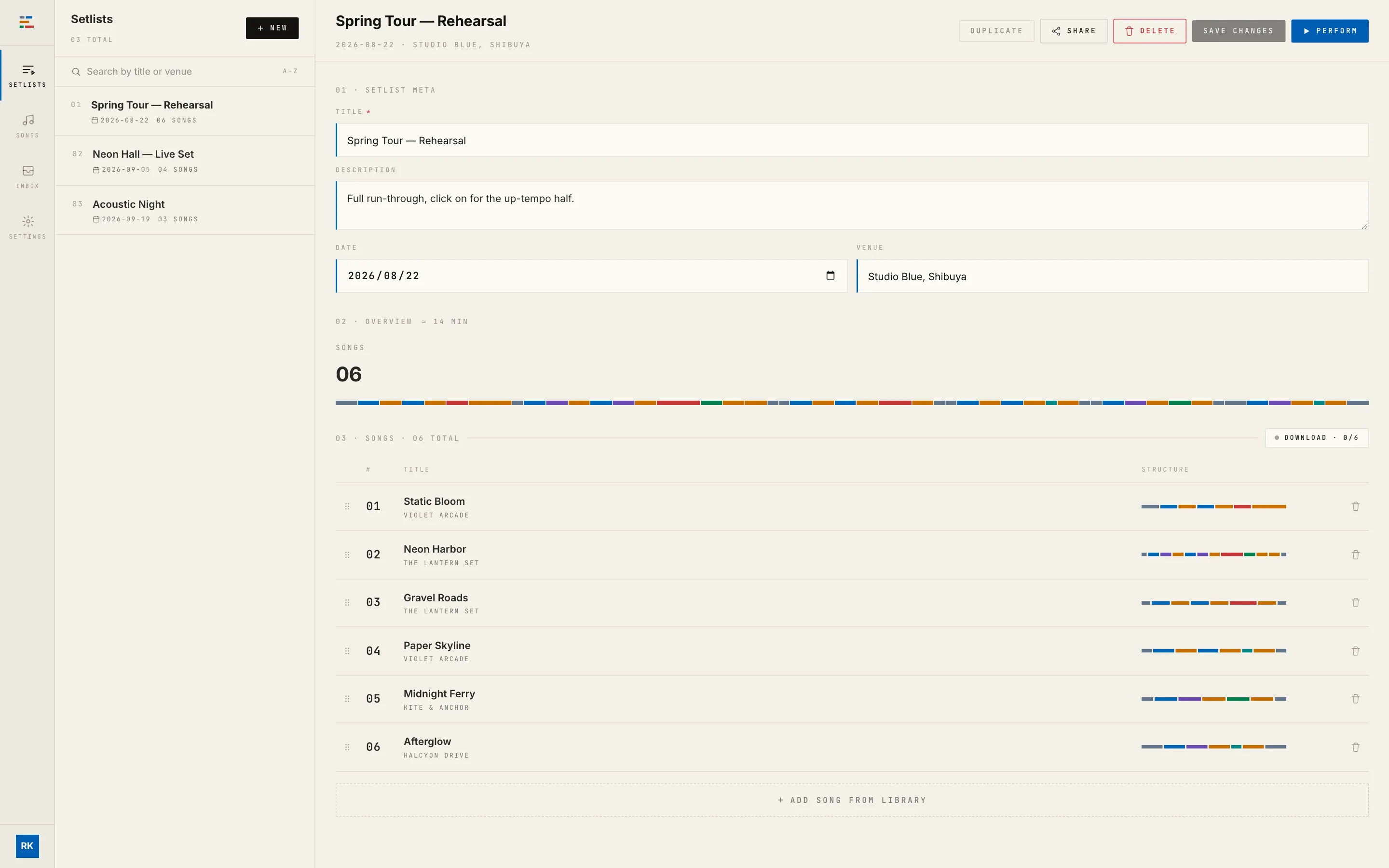Click the 06 songs count
1389x868 pixels.
point(348,374)
